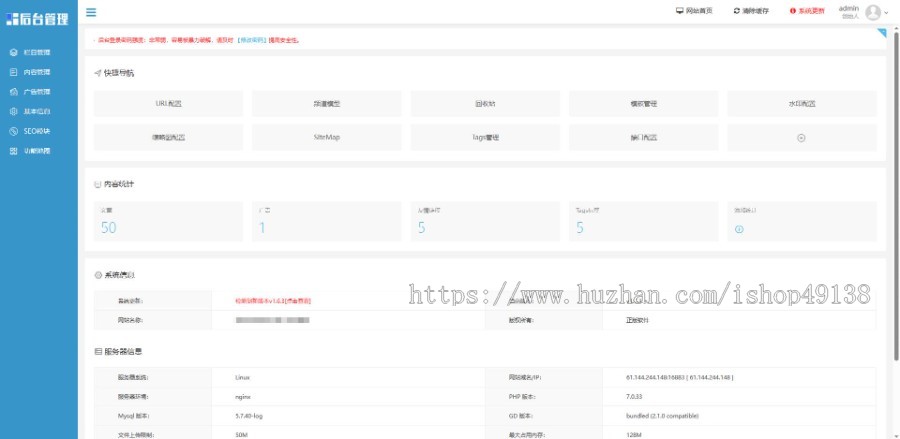Click the nginx server environment value
The width and height of the screenshot is (900, 439).
click(243, 397)
